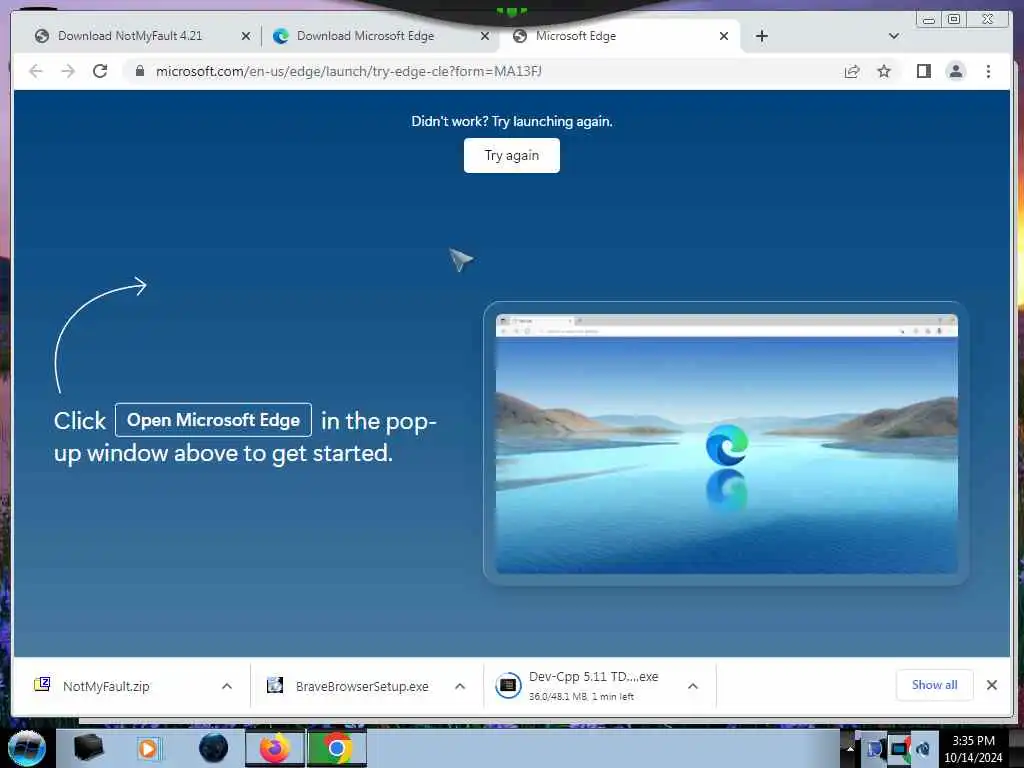Switch to Download NotMyFault 4.21 tab
Image resolution: width=1024 pixels, height=768 pixels.
pos(129,36)
